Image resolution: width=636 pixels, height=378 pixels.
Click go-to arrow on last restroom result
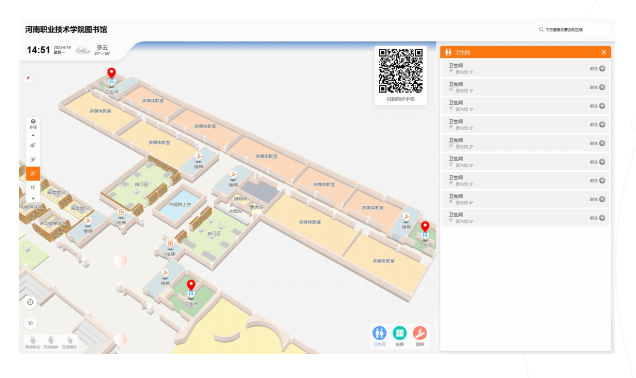click(x=602, y=218)
